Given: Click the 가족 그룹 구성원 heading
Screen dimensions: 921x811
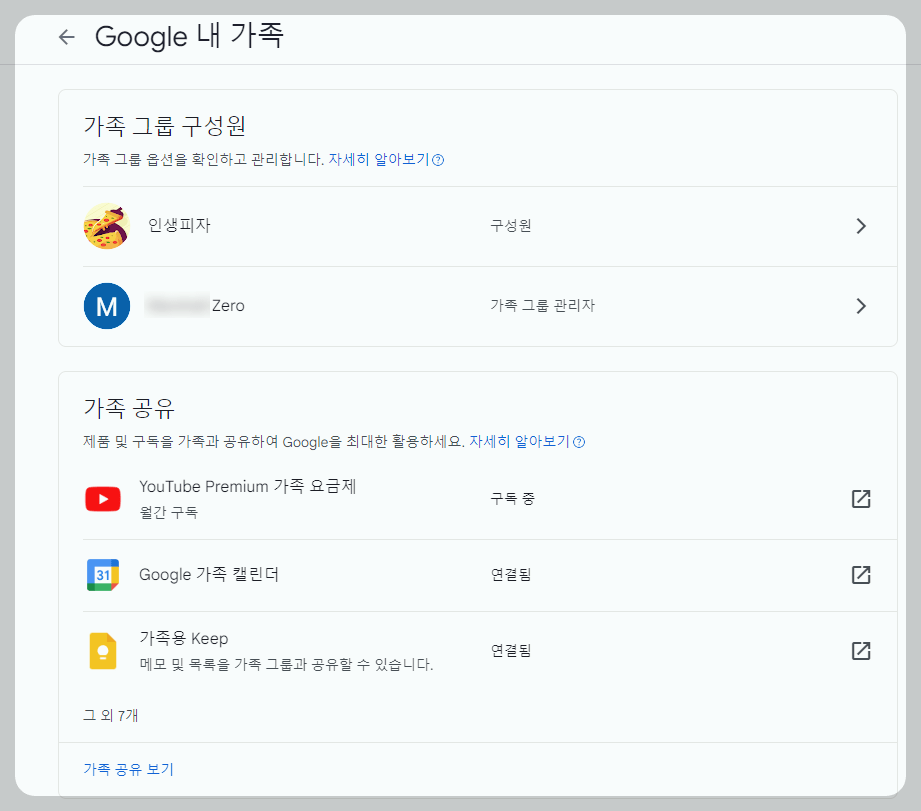Looking at the screenshot, I should pyautogui.click(x=164, y=126).
